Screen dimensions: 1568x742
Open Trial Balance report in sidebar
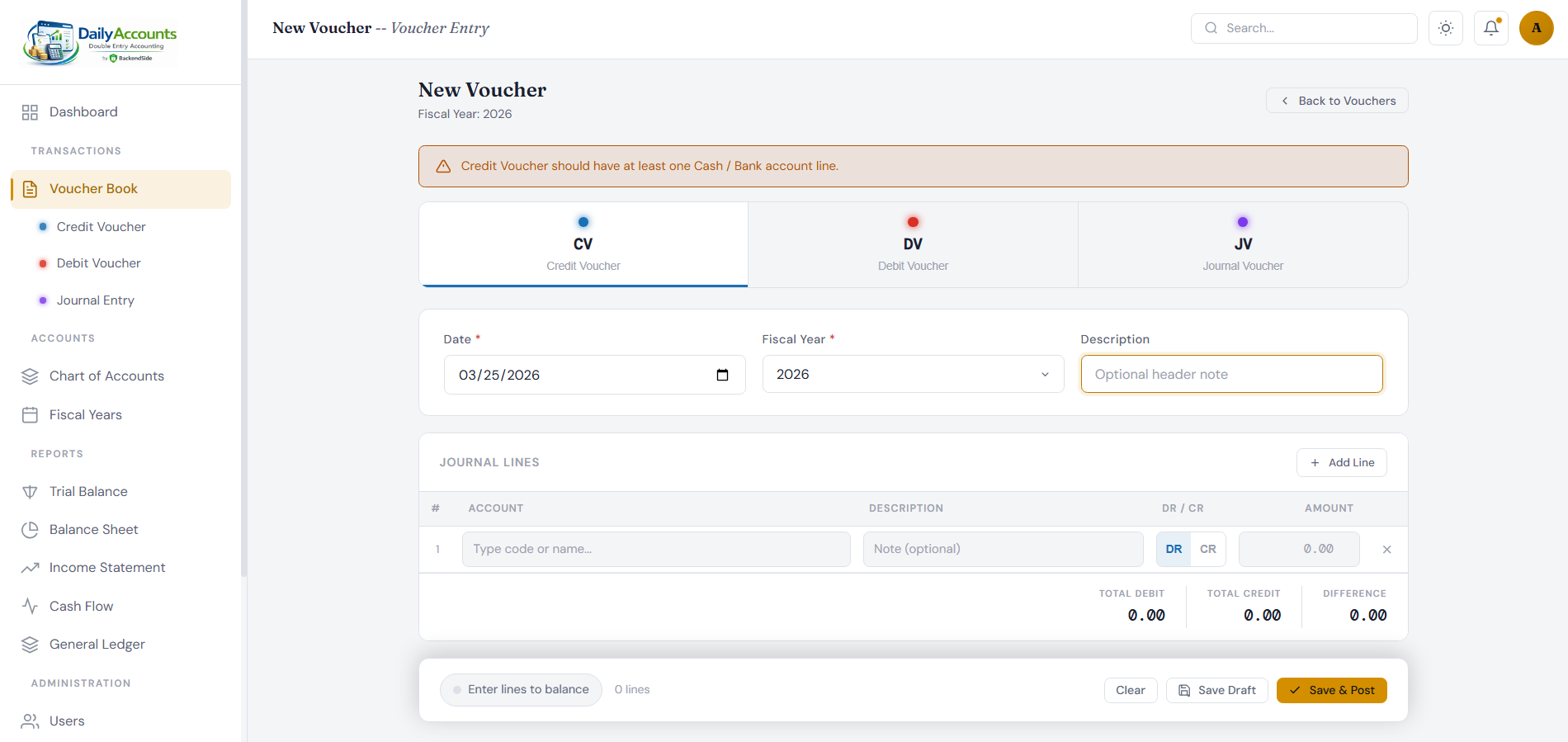coord(88,492)
